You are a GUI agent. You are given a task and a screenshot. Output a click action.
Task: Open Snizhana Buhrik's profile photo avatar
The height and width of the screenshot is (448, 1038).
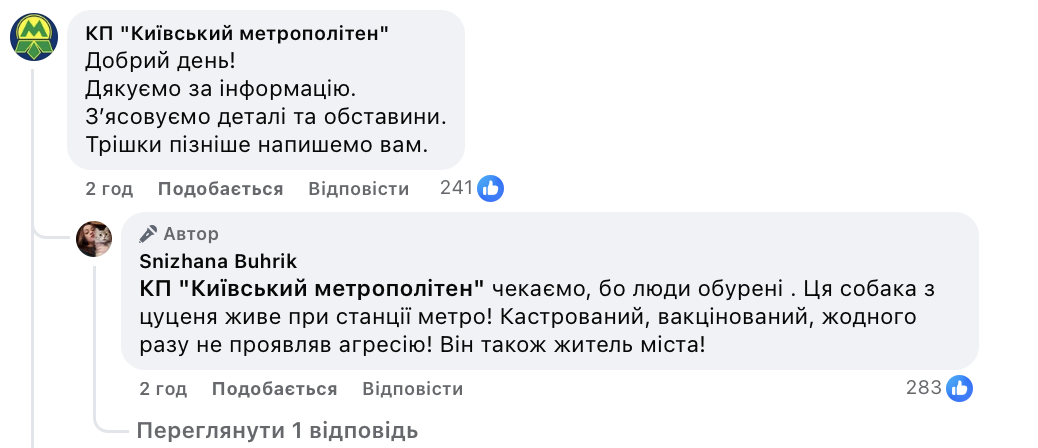[94, 239]
